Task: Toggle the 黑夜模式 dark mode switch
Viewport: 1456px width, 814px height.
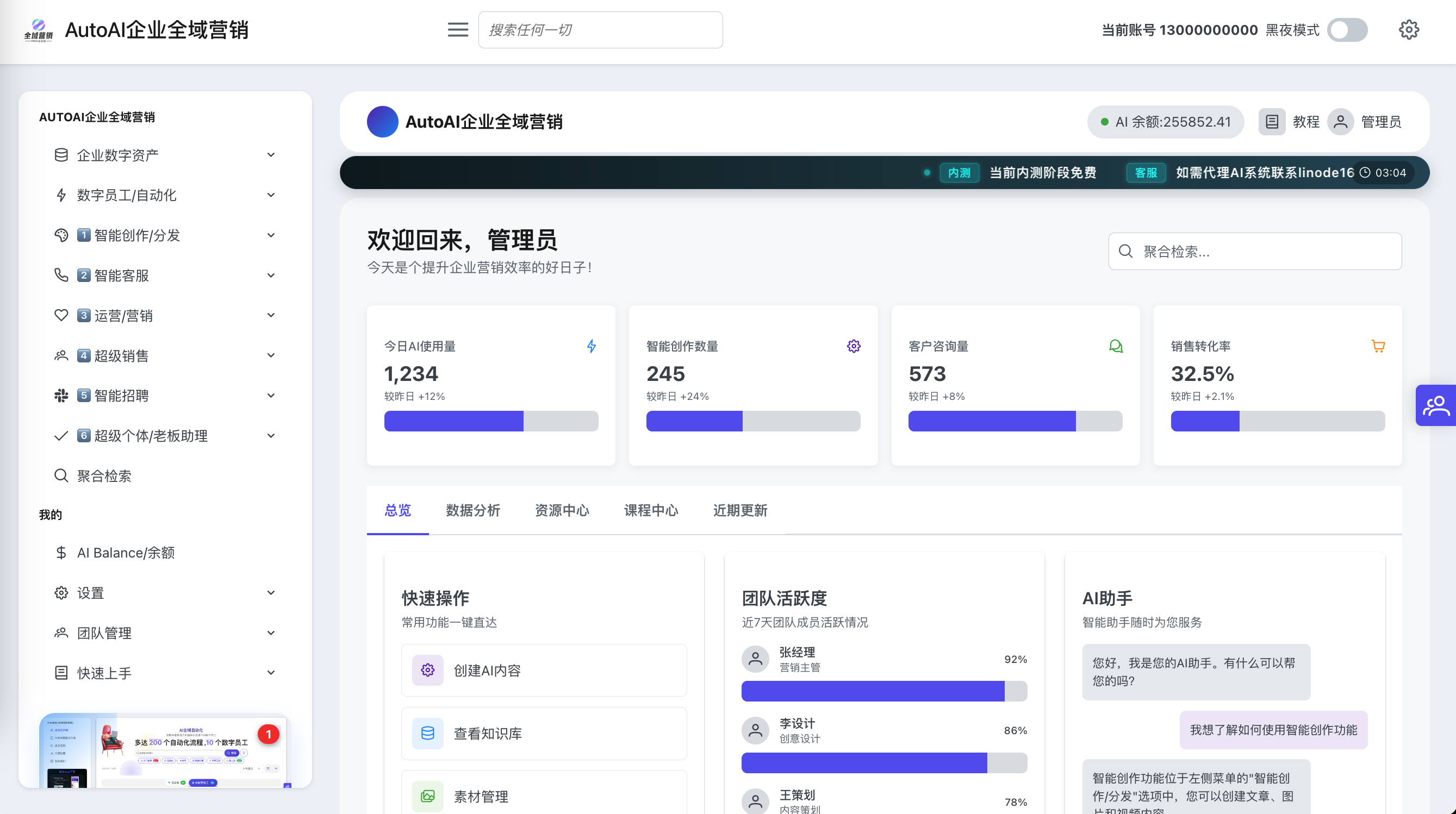Action: pos(1347,30)
